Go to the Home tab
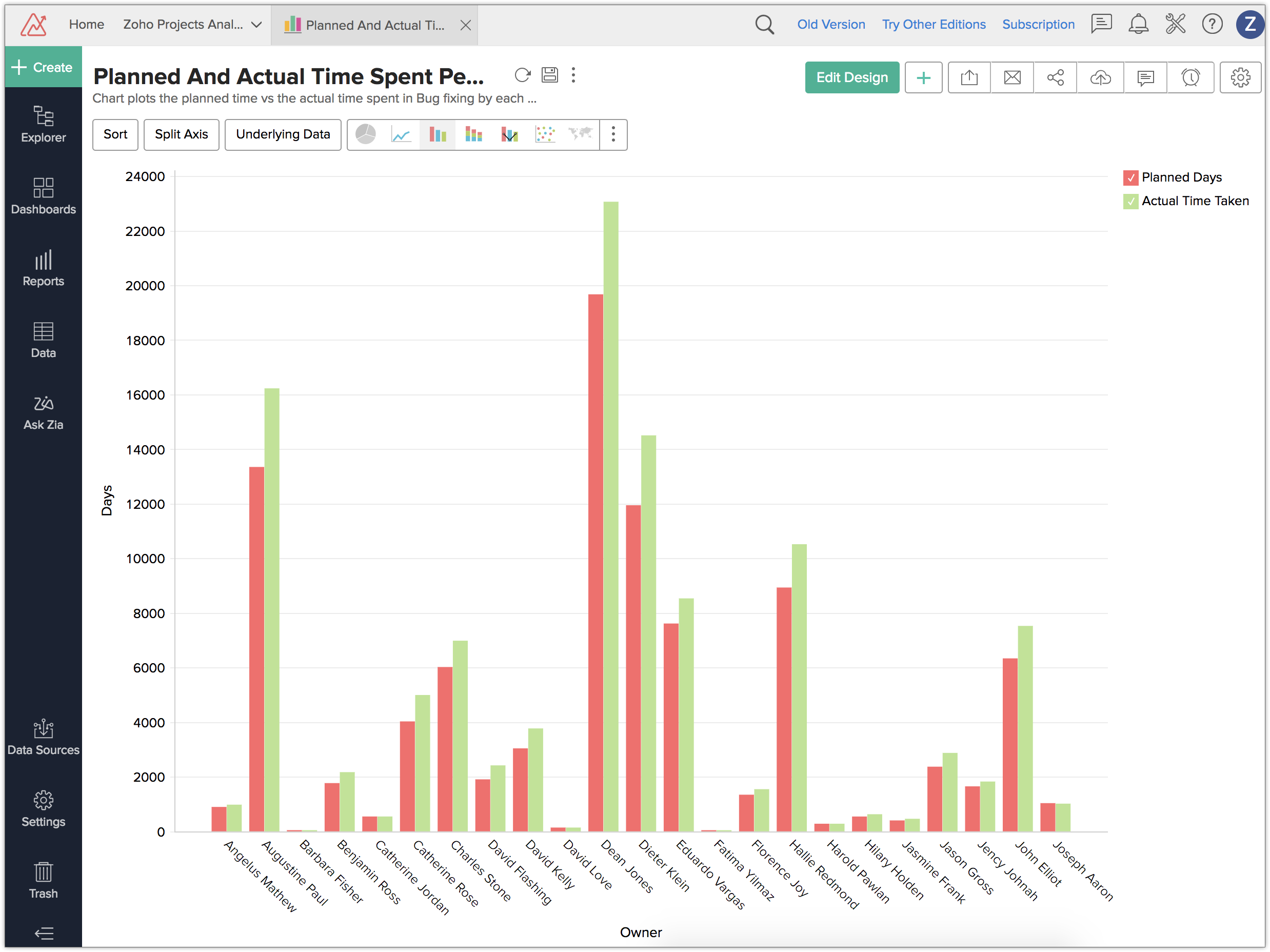This screenshot has width=1270, height=952. (x=86, y=25)
